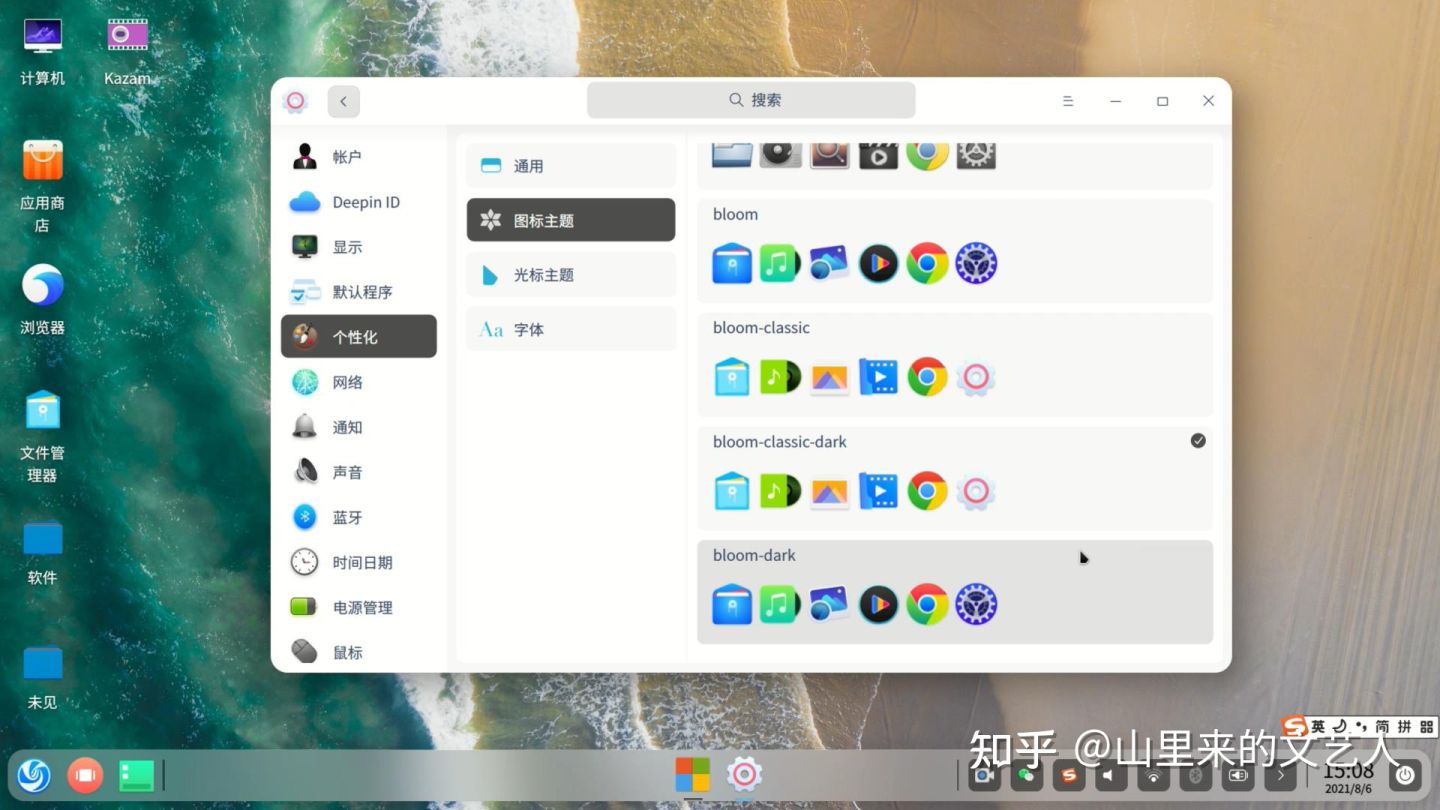The width and height of the screenshot is (1440, 810).
Task: Open 蓝牙 Bluetooth settings
Action: click(359, 517)
